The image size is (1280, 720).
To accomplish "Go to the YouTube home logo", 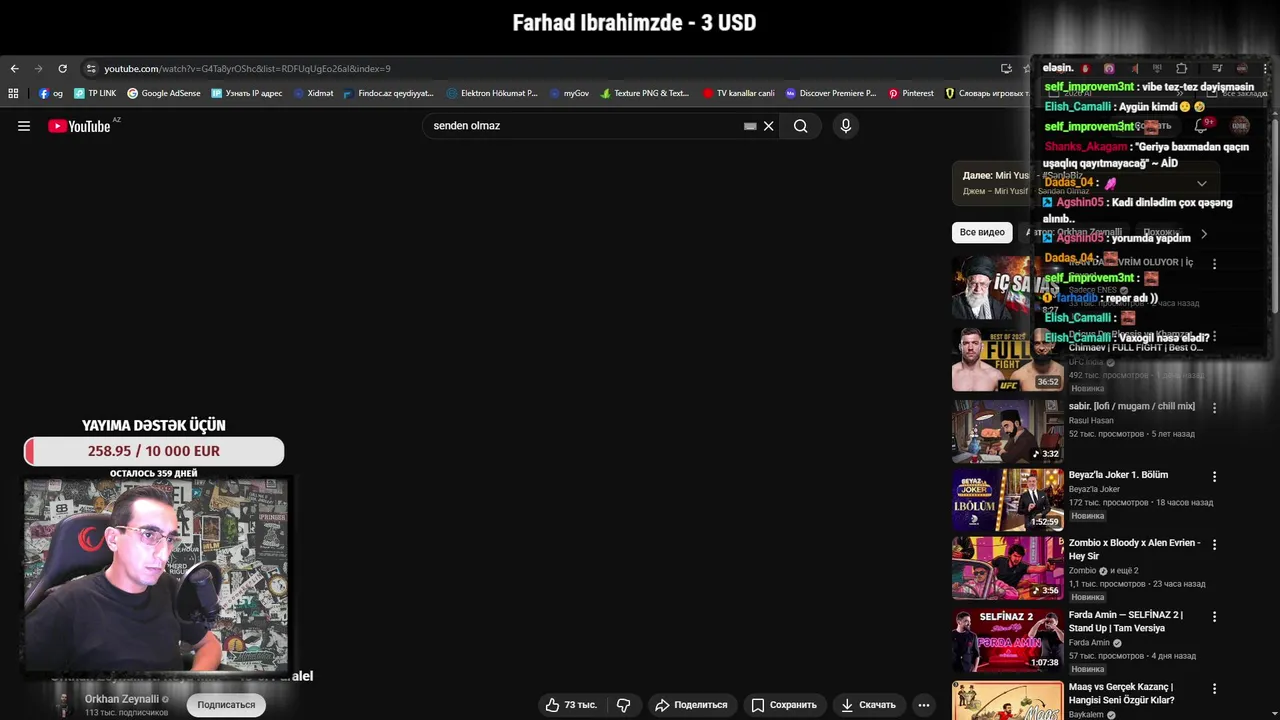I will [79, 126].
